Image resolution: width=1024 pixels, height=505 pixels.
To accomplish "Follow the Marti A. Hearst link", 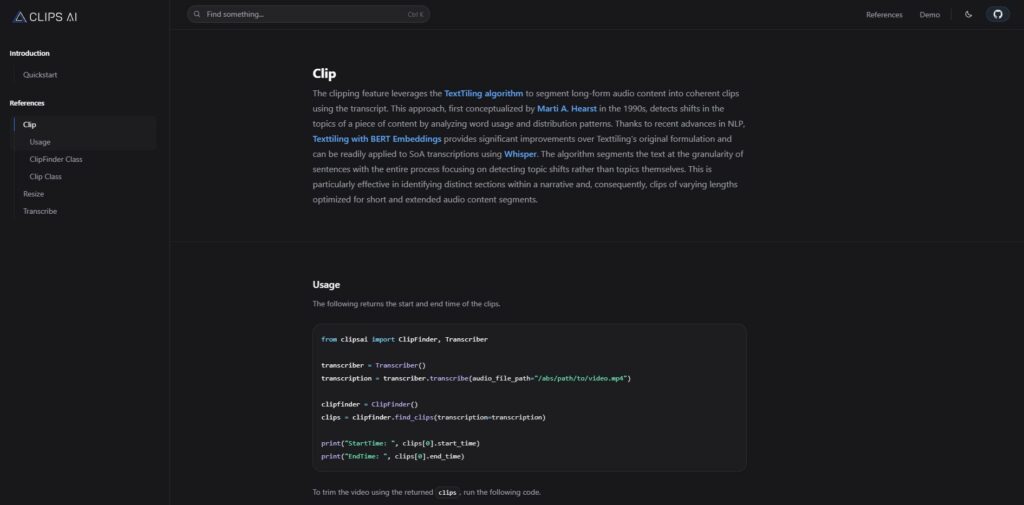I will pyautogui.click(x=567, y=108).
